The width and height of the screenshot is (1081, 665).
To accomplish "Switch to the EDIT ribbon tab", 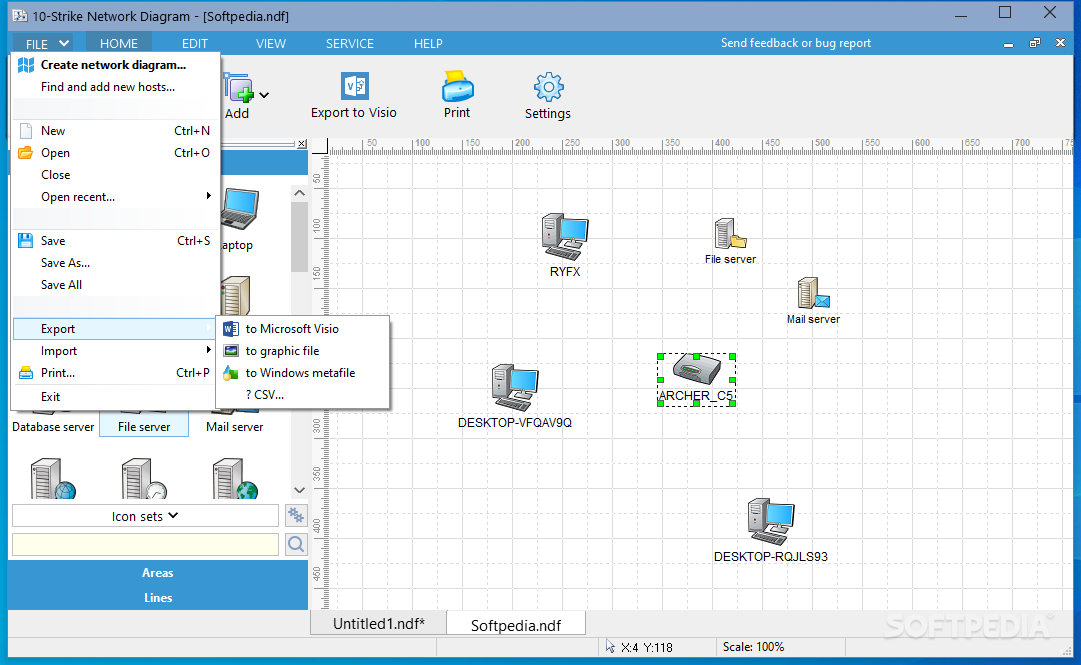I will pos(194,43).
